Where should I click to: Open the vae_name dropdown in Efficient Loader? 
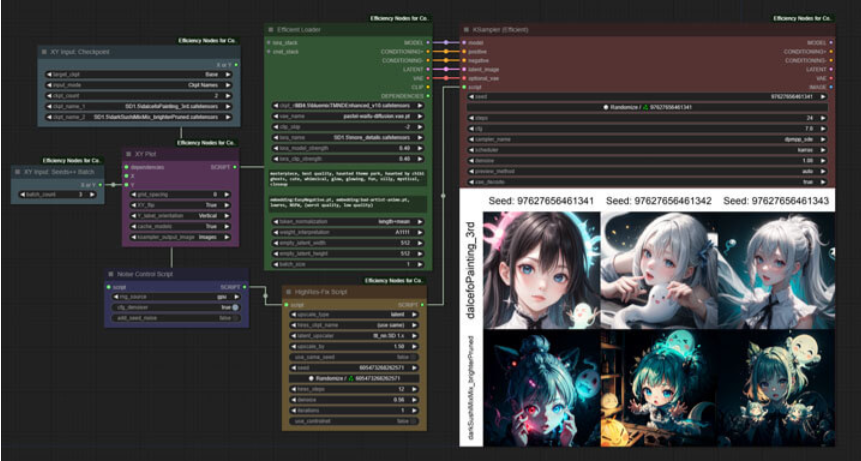[x=348, y=116]
